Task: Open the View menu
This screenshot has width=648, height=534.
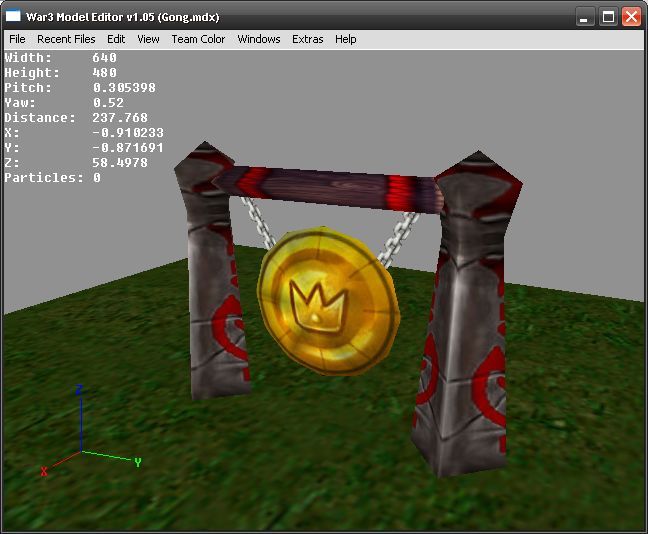Action: (x=148, y=39)
